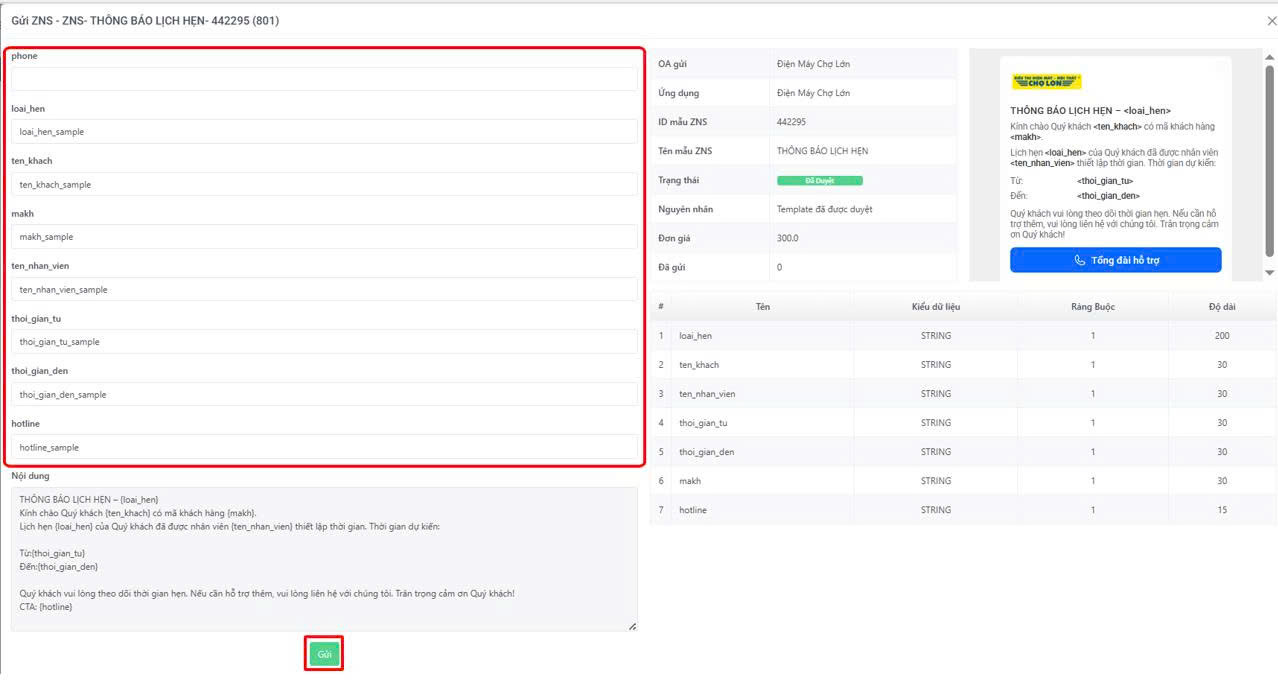Screen dimensions: 1278x683
Task: Select hotline row in the parameter table
Action: [x=963, y=510]
